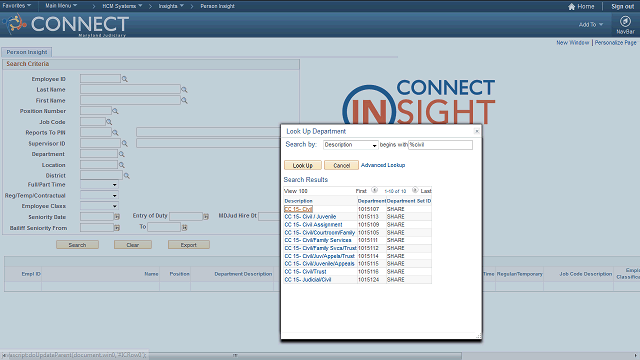Click the Last page link in results
The width and height of the screenshot is (640, 360).
coord(426,191)
